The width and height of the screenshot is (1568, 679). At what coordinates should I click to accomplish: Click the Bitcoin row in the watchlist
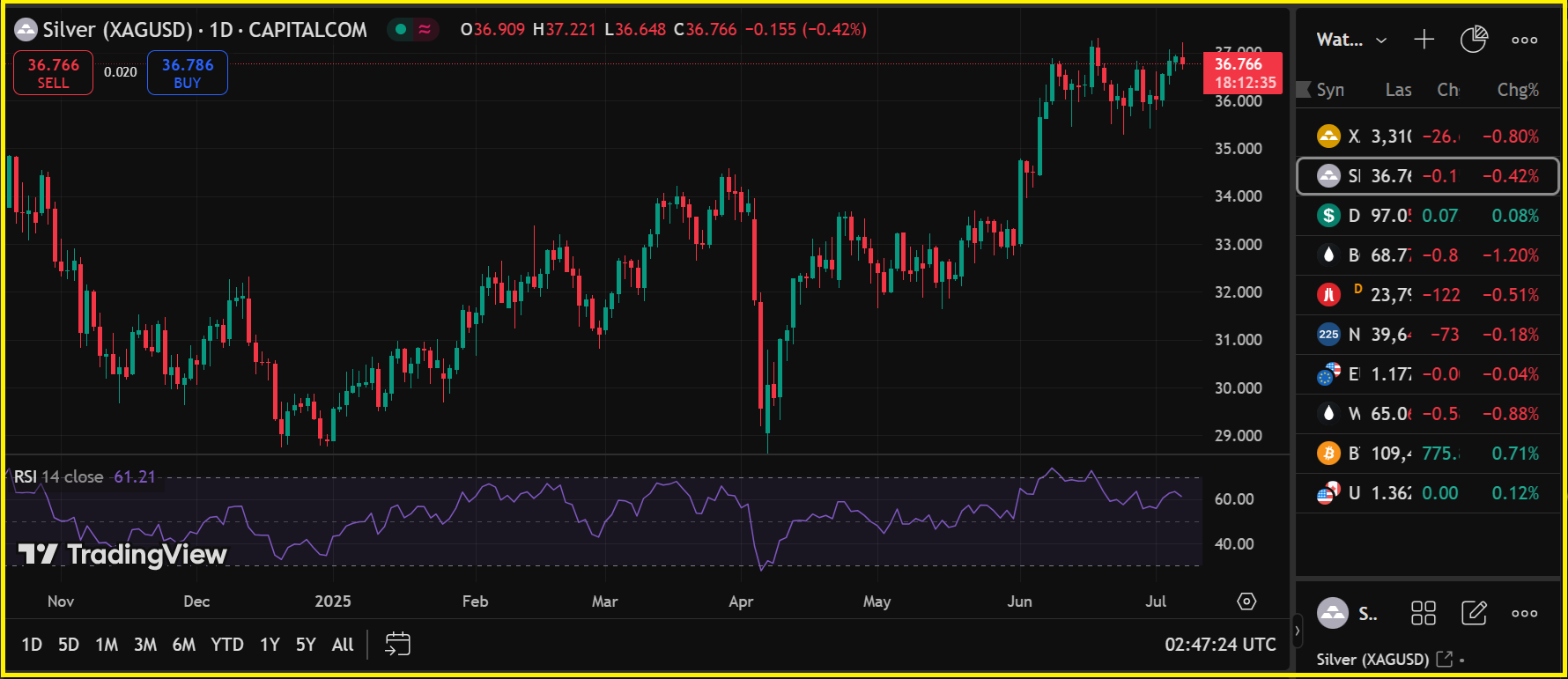pyautogui.click(x=1427, y=454)
